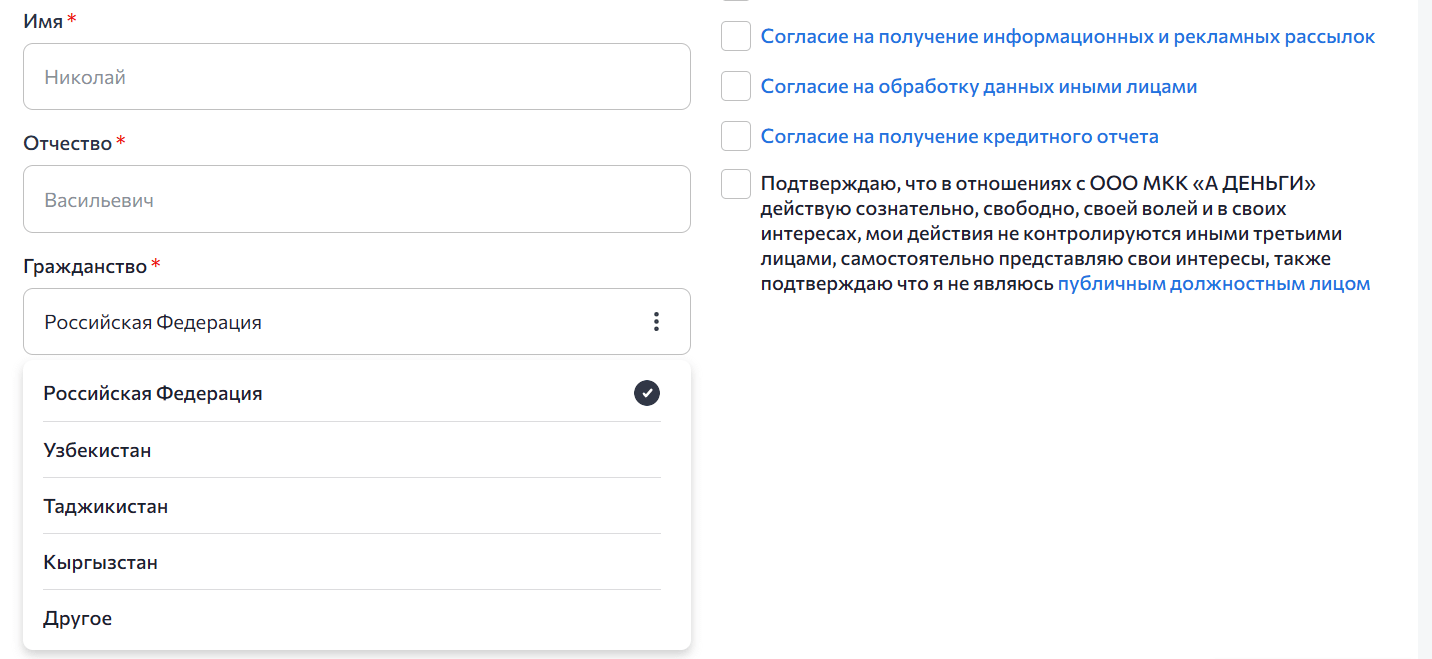Choose Таджикистан in the citizenship list
The image size is (1432, 659).
[352, 506]
